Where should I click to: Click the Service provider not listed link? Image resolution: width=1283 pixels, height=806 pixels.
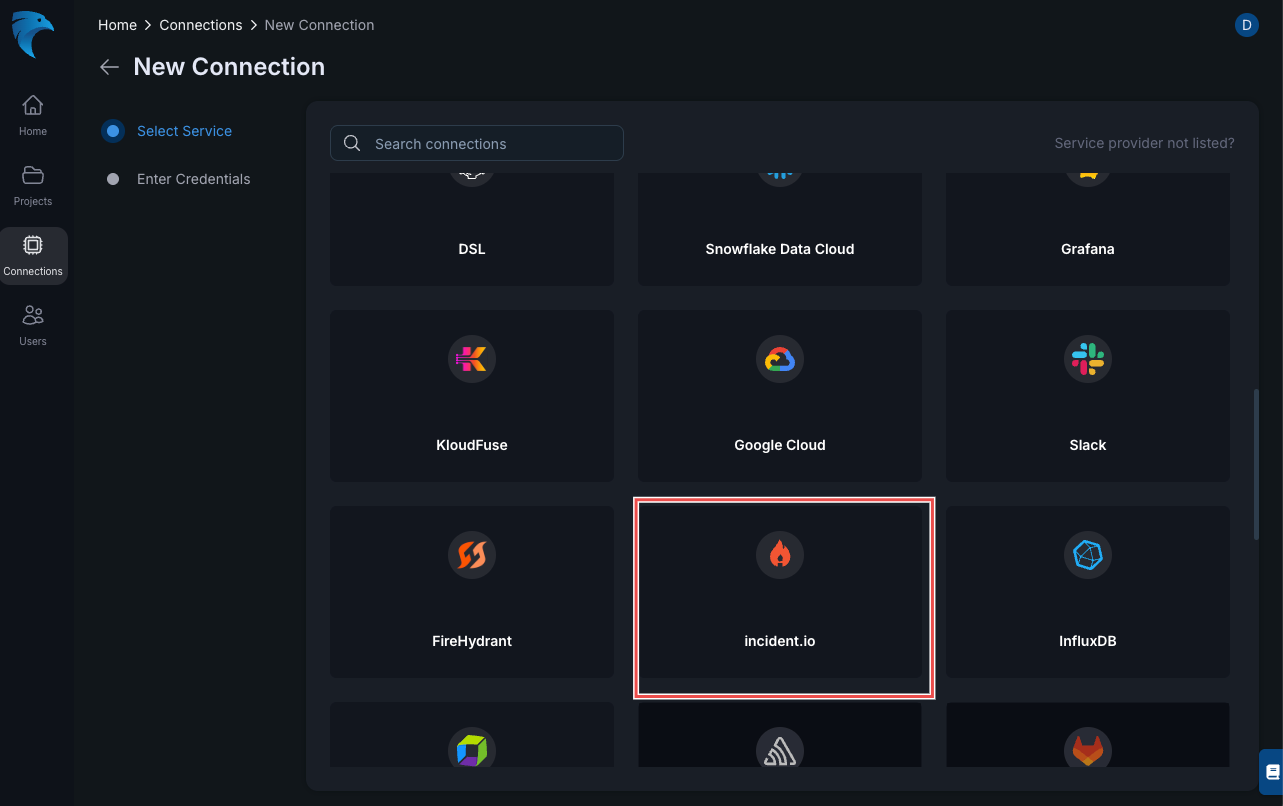[x=1144, y=143]
